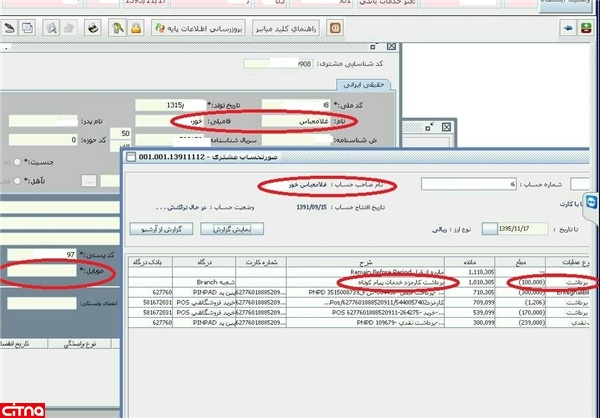Click the green plus icon at top right
The width and height of the screenshot is (600, 418).
tap(586, 28)
